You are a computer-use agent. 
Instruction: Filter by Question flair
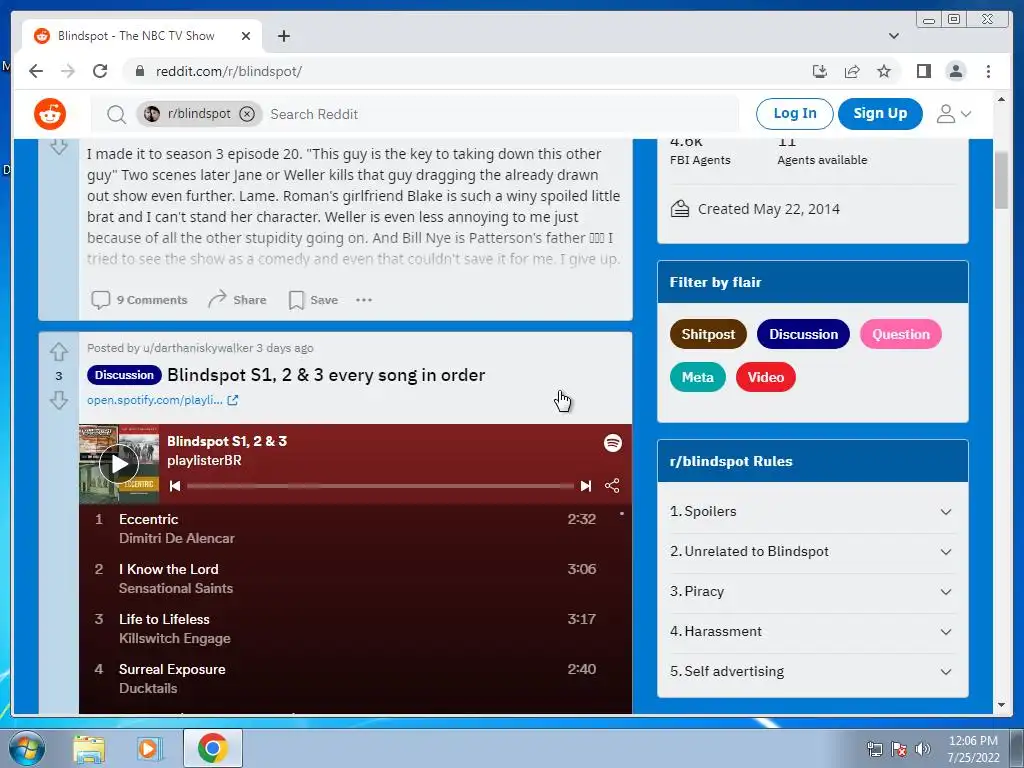click(901, 334)
